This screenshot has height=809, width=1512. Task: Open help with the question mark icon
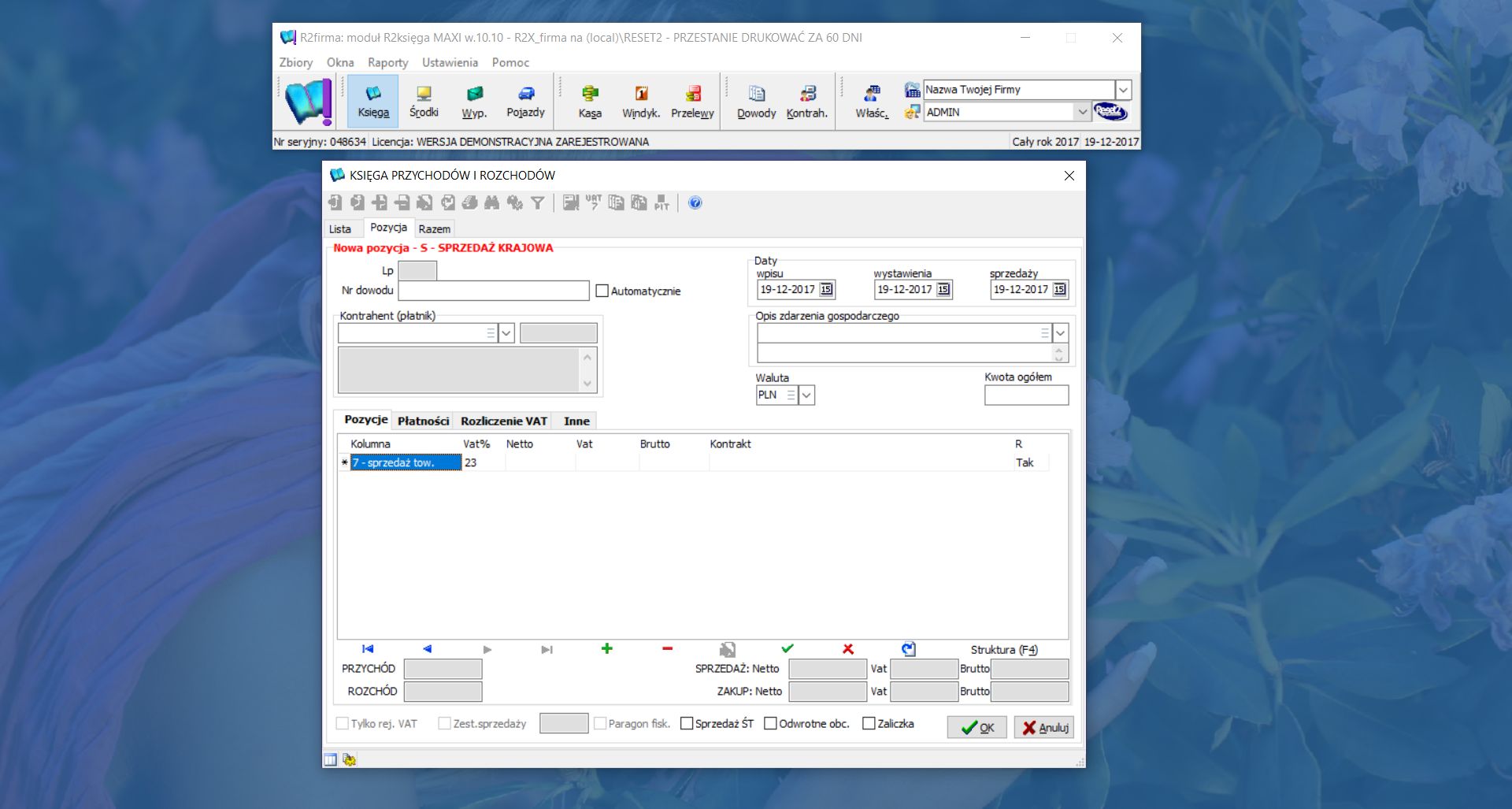pyautogui.click(x=695, y=203)
